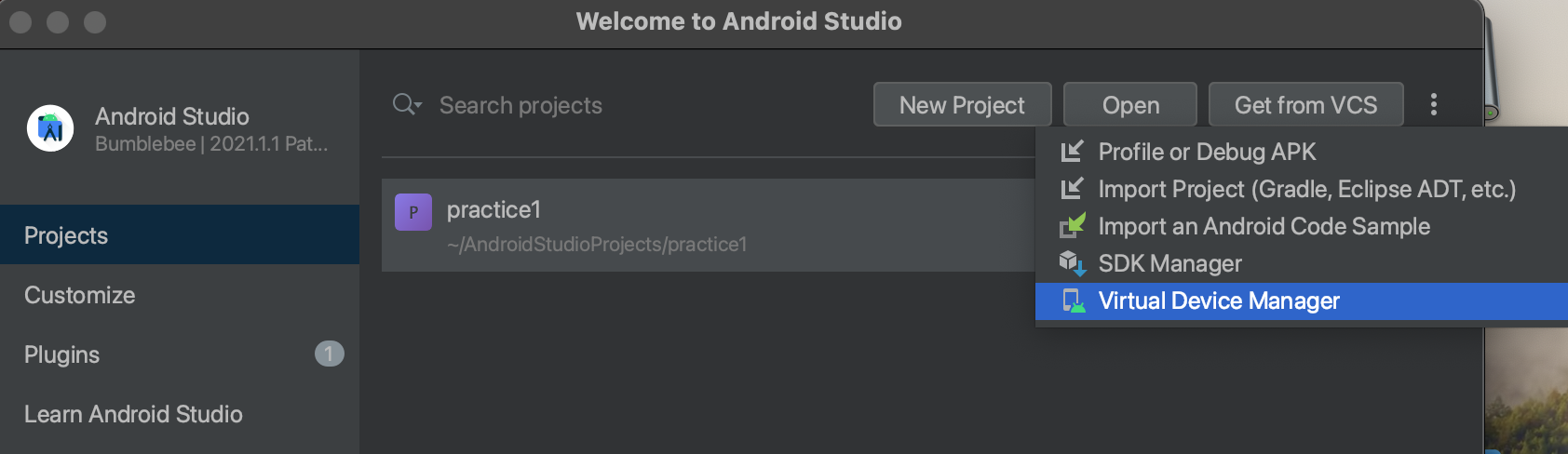
Task: Choose Profile or Debug APK option
Action: point(1207,152)
